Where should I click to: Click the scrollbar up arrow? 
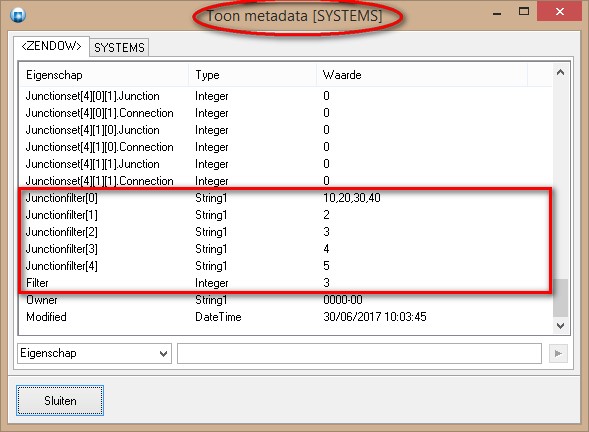[x=560, y=73]
